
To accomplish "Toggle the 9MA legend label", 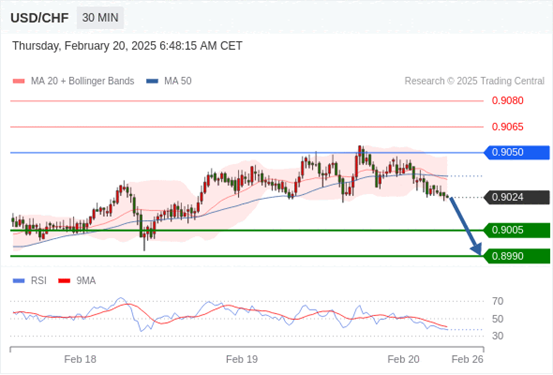I will tap(86, 281).
